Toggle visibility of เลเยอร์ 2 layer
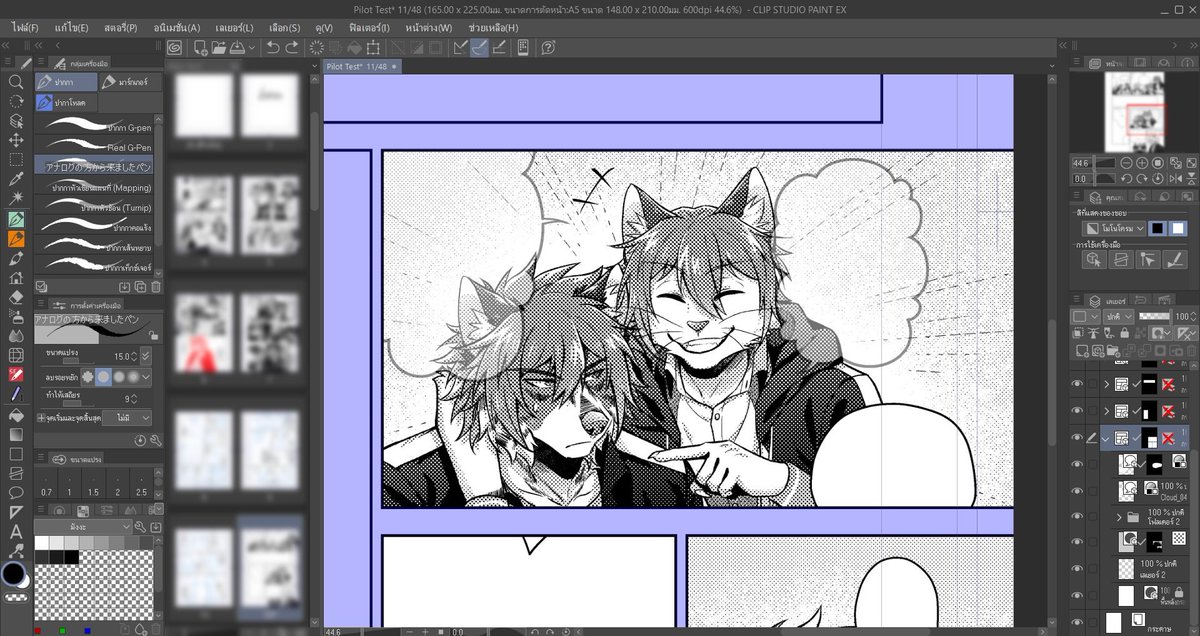1200x636 pixels. pyautogui.click(x=1077, y=569)
